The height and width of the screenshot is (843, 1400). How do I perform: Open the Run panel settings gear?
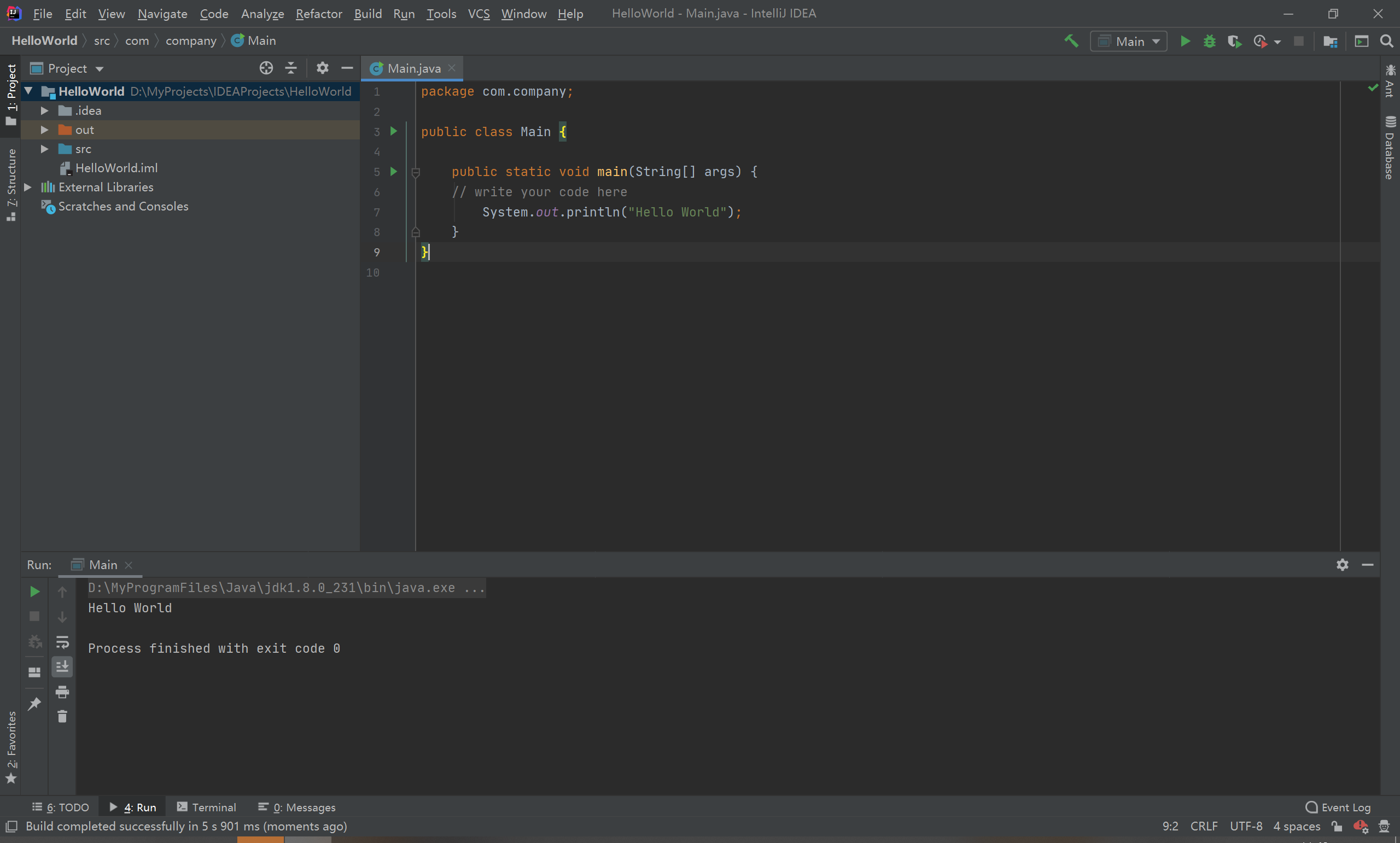(1342, 565)
